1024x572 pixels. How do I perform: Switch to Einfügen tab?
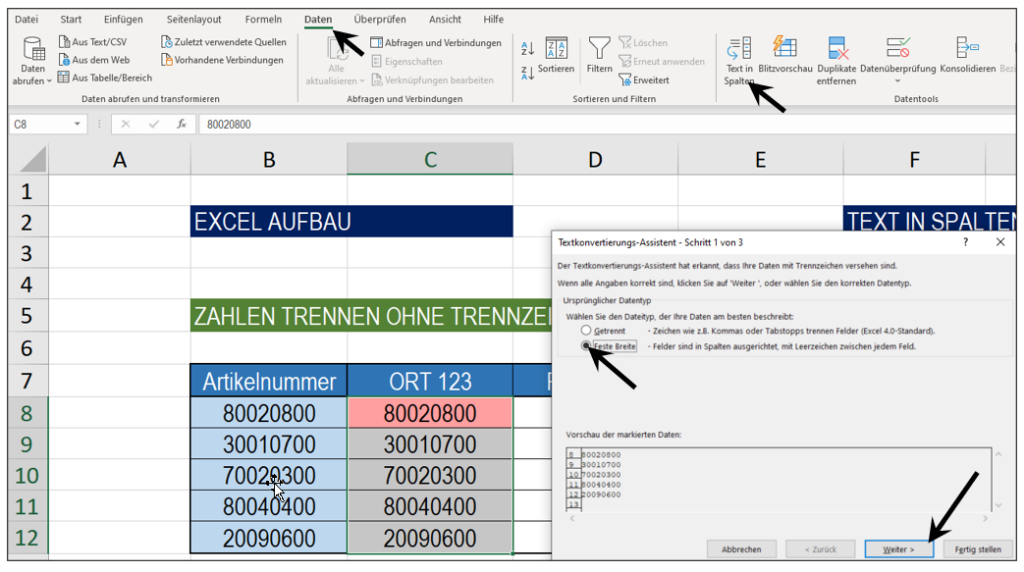coord(123,19)
